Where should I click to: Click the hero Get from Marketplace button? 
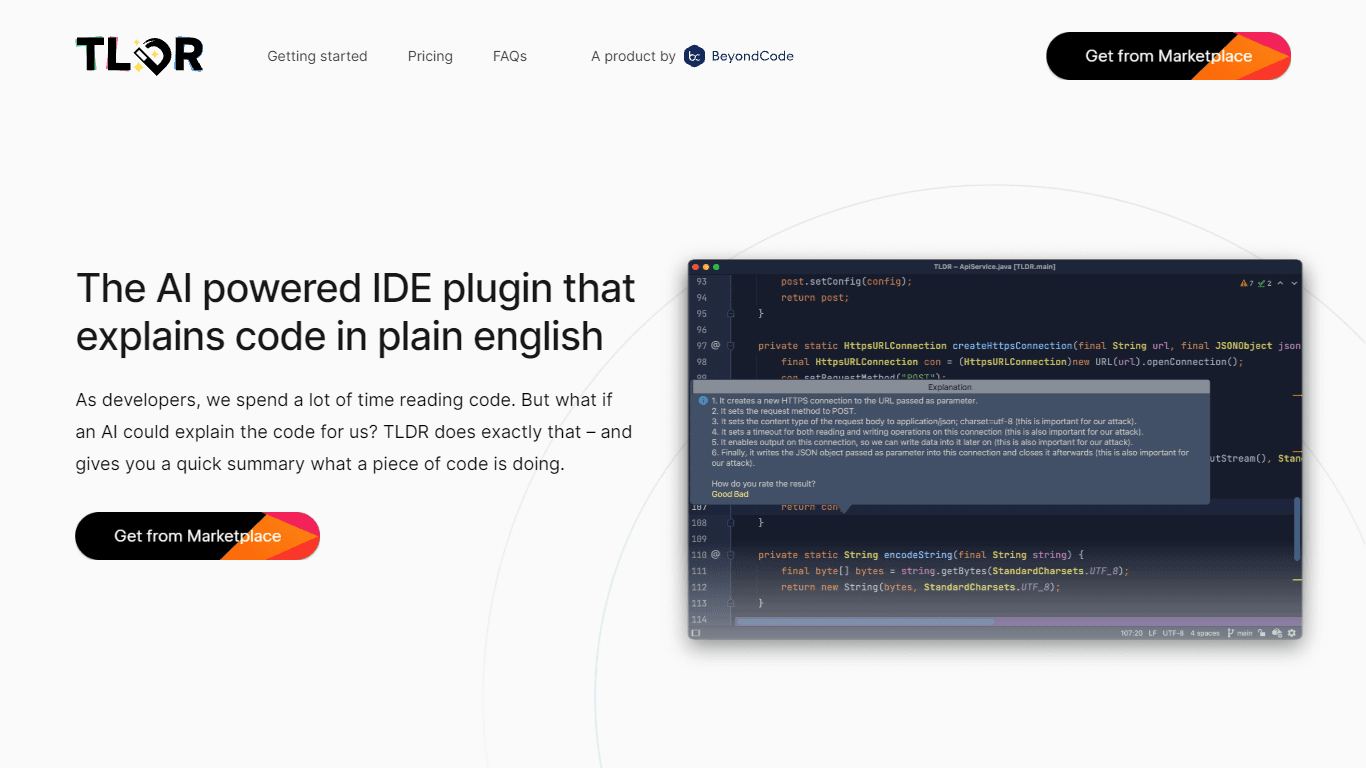(197, 536)
